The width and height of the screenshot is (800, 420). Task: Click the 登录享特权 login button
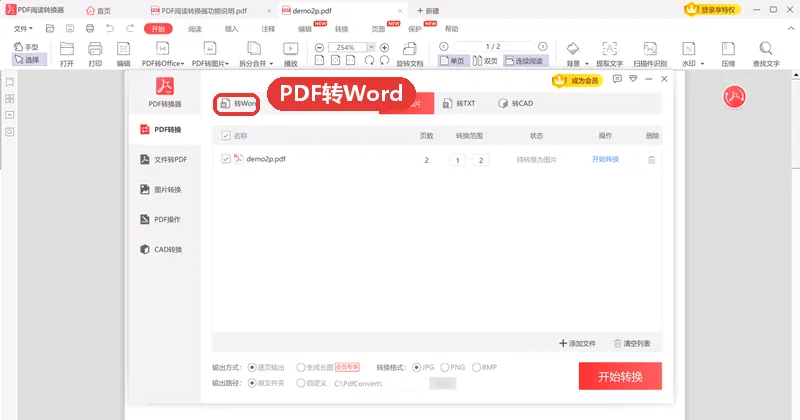712,10
